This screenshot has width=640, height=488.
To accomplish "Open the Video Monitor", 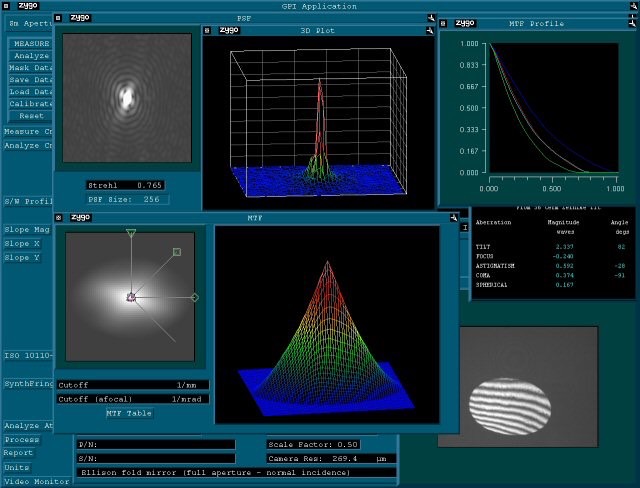I will click(x=35, y=481).
